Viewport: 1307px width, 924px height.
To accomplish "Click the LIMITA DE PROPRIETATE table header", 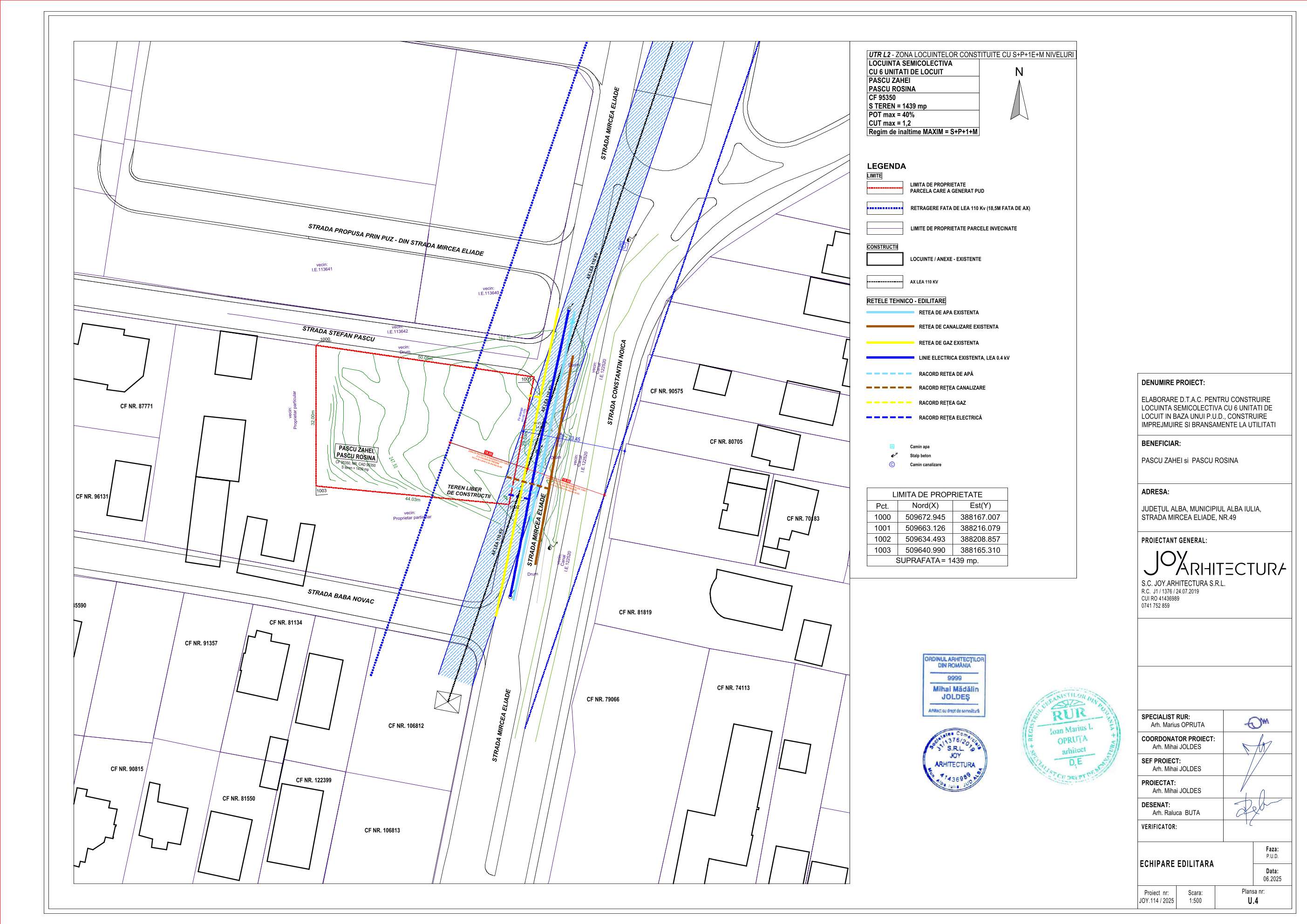I will click(x=937, y=494).
